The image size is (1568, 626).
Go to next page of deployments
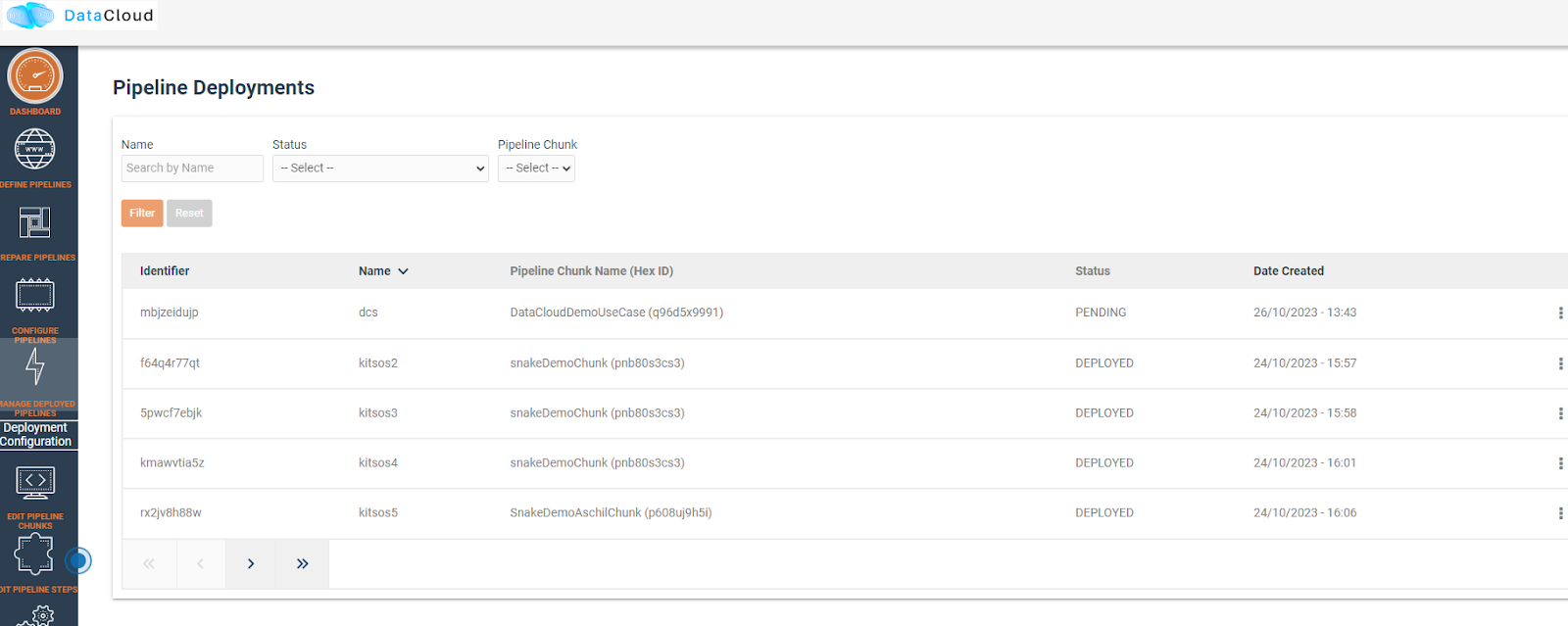coord(251,563)
